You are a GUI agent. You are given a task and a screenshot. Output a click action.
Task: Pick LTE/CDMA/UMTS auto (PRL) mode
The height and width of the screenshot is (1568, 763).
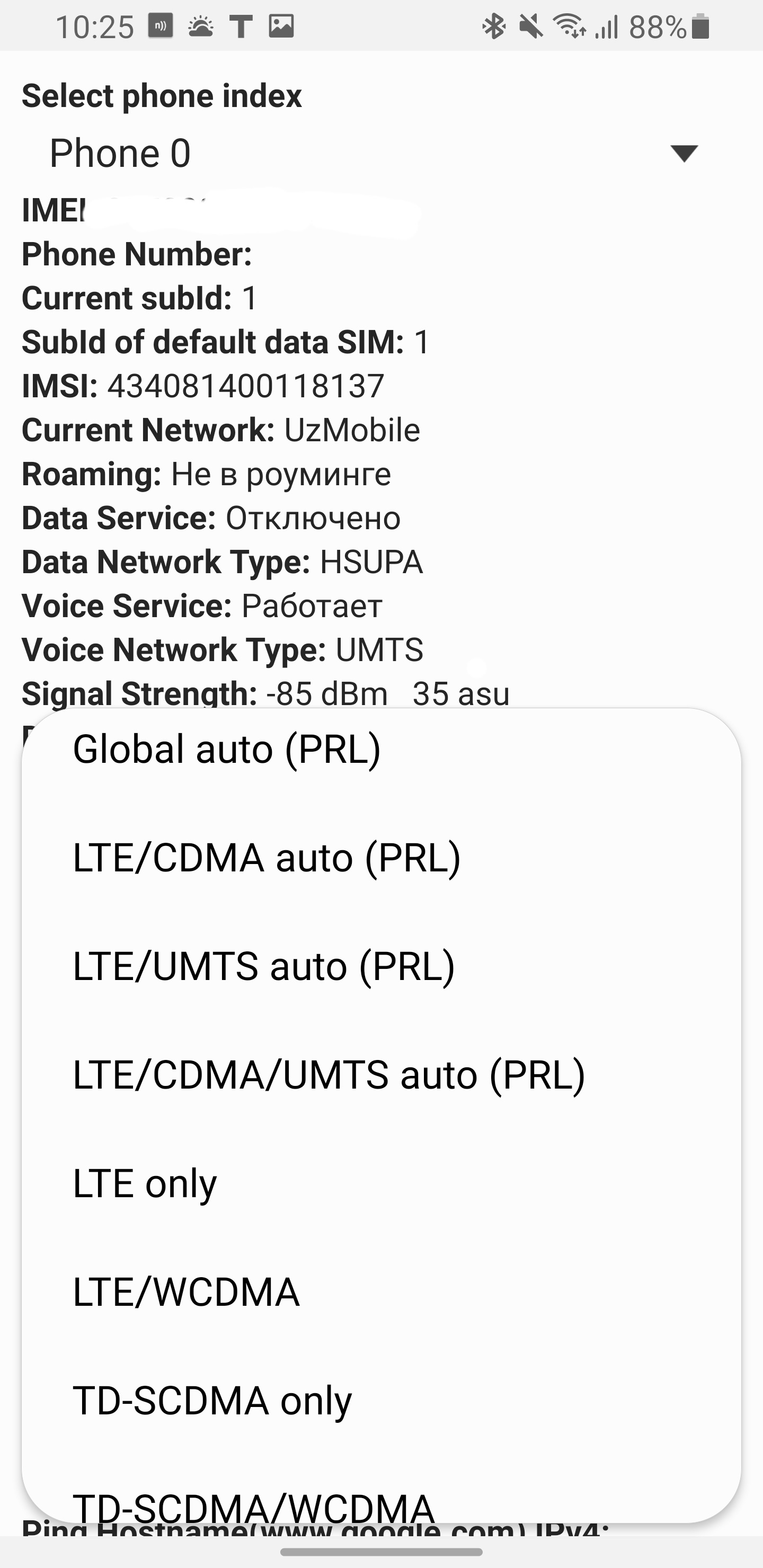(329, 1074)
